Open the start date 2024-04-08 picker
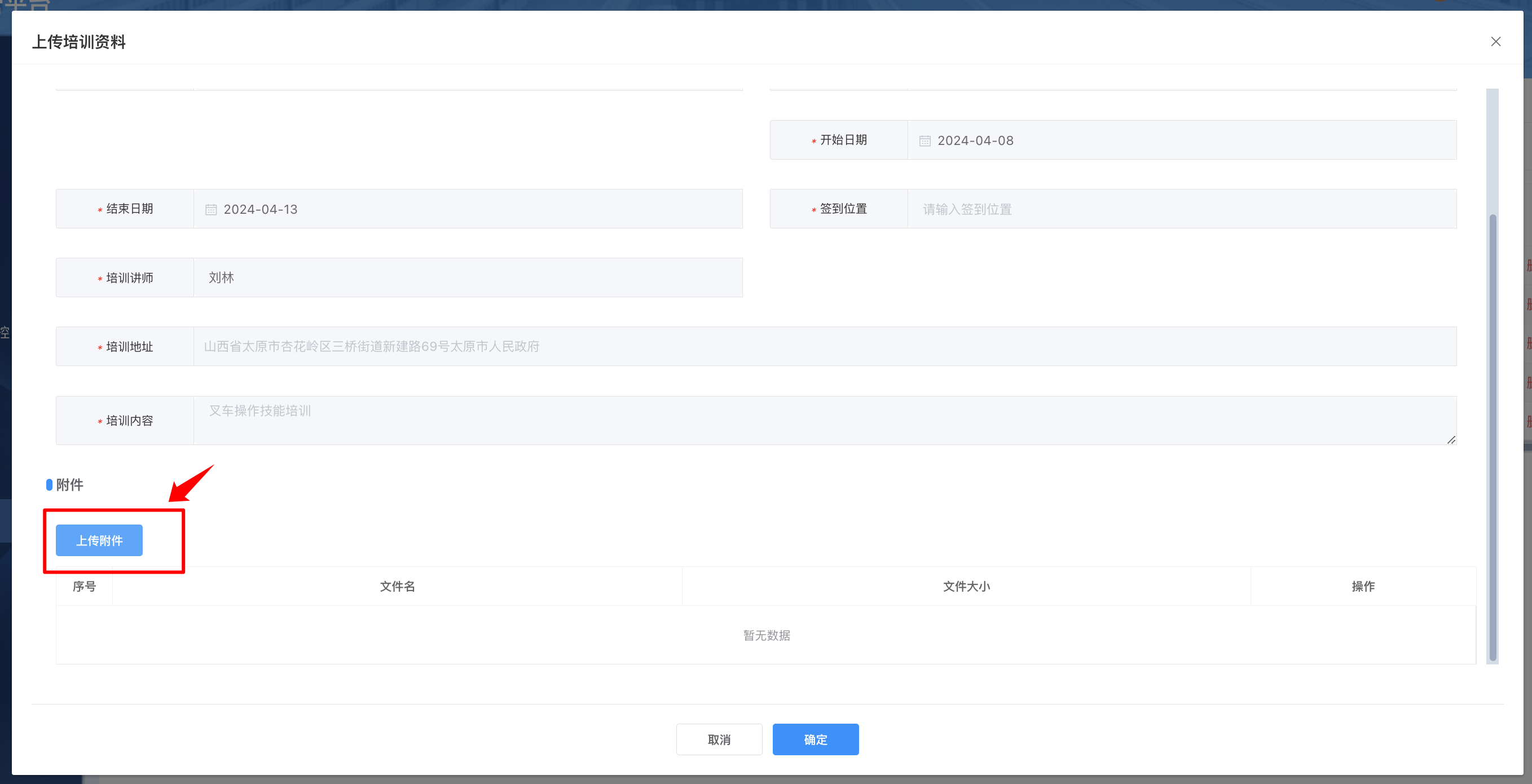 975,141
